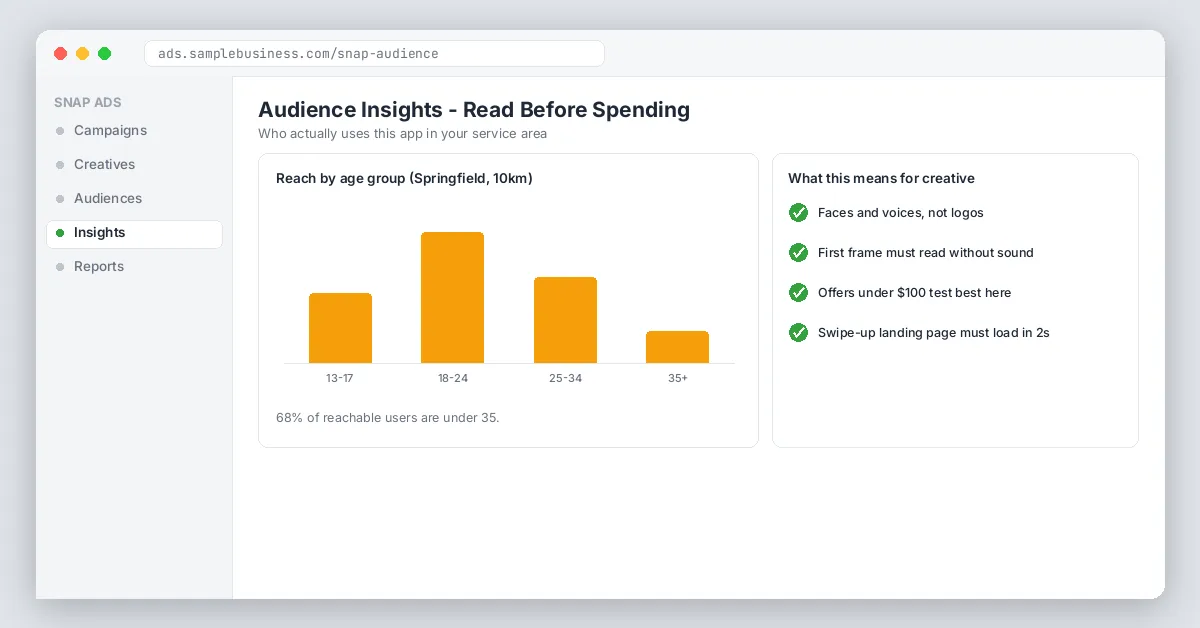Click Swipe-up landing page must load text

933,332
